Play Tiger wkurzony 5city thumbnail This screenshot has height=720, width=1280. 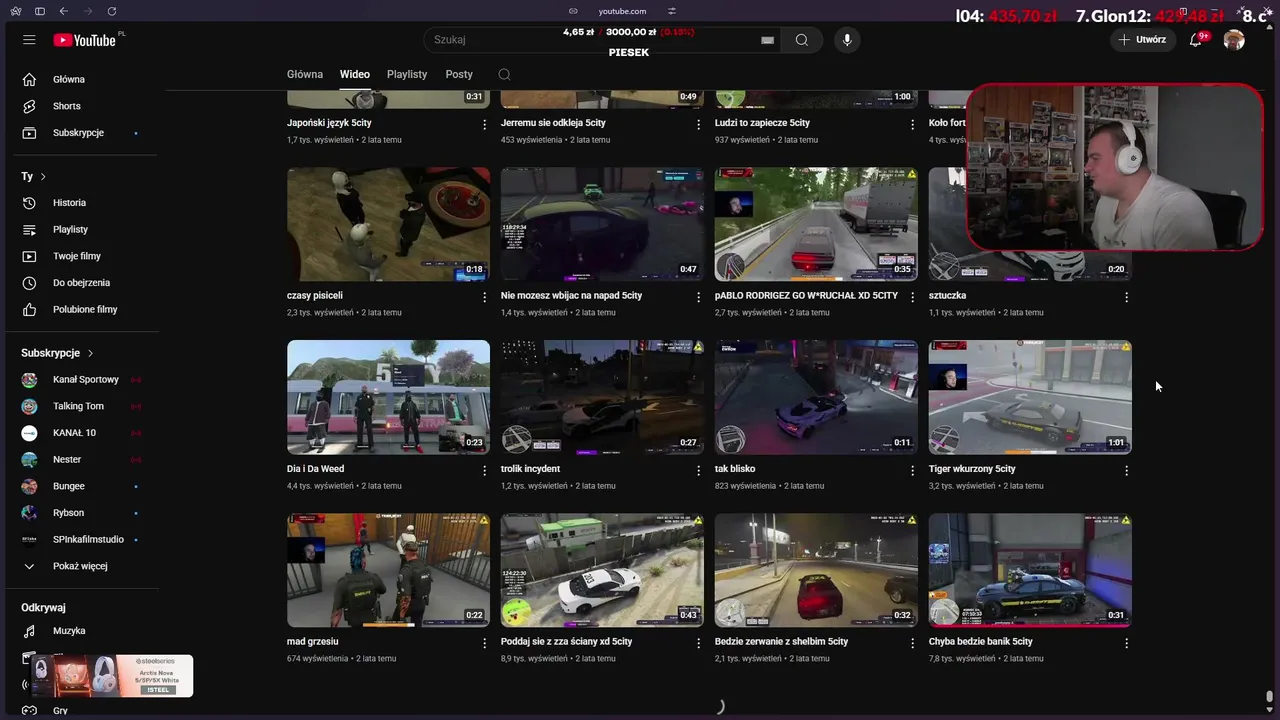point(1030,397)
